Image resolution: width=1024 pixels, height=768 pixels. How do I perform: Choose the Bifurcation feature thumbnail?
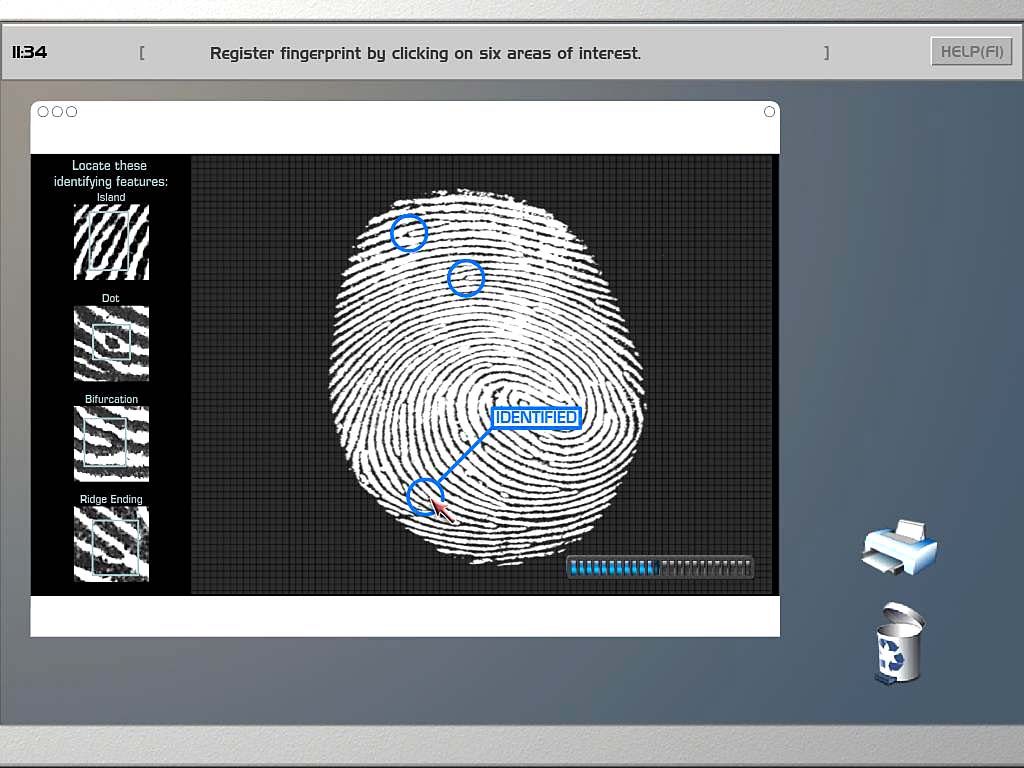[111, 443]
